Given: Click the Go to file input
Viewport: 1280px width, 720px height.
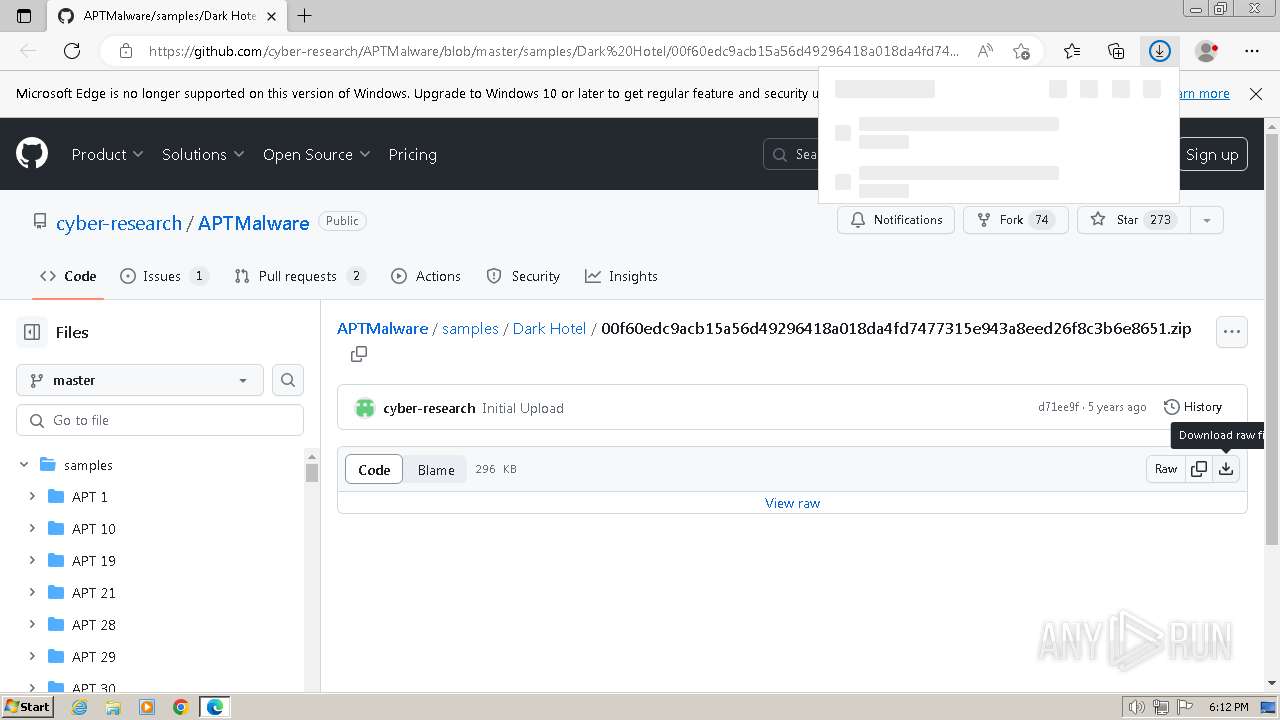Looking at the screenshot, I should [x=160, y=420].
